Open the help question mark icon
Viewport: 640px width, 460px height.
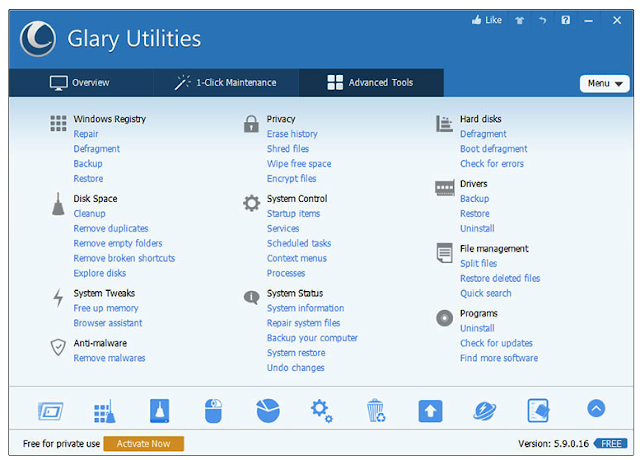coord(565,20)
